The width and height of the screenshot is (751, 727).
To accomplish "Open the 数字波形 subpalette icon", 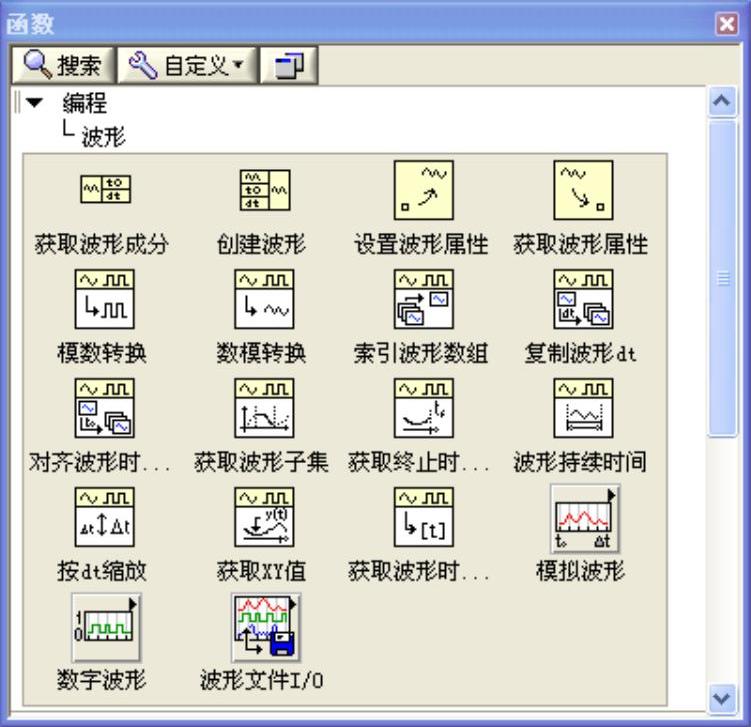I will pos(106,627).
